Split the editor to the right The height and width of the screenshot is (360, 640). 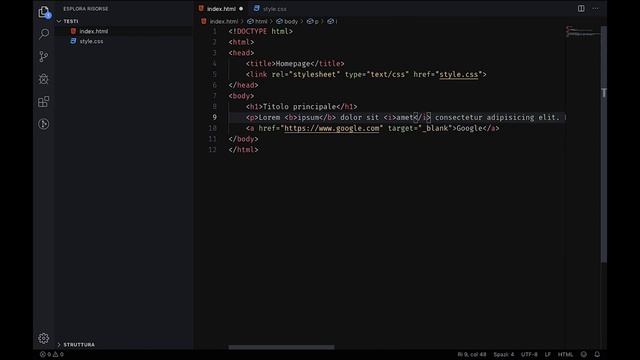point(581,9)
